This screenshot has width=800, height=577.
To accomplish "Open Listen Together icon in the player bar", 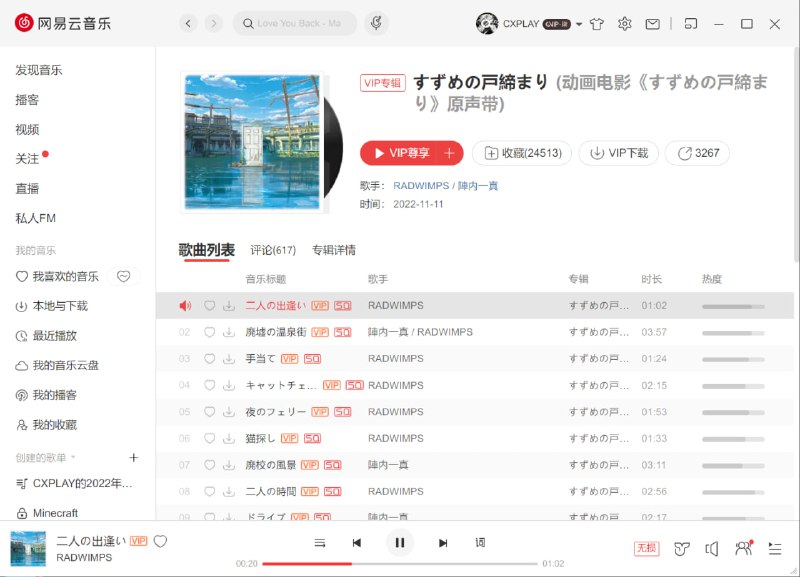I will pyautogui.click(x=743, y=548).
